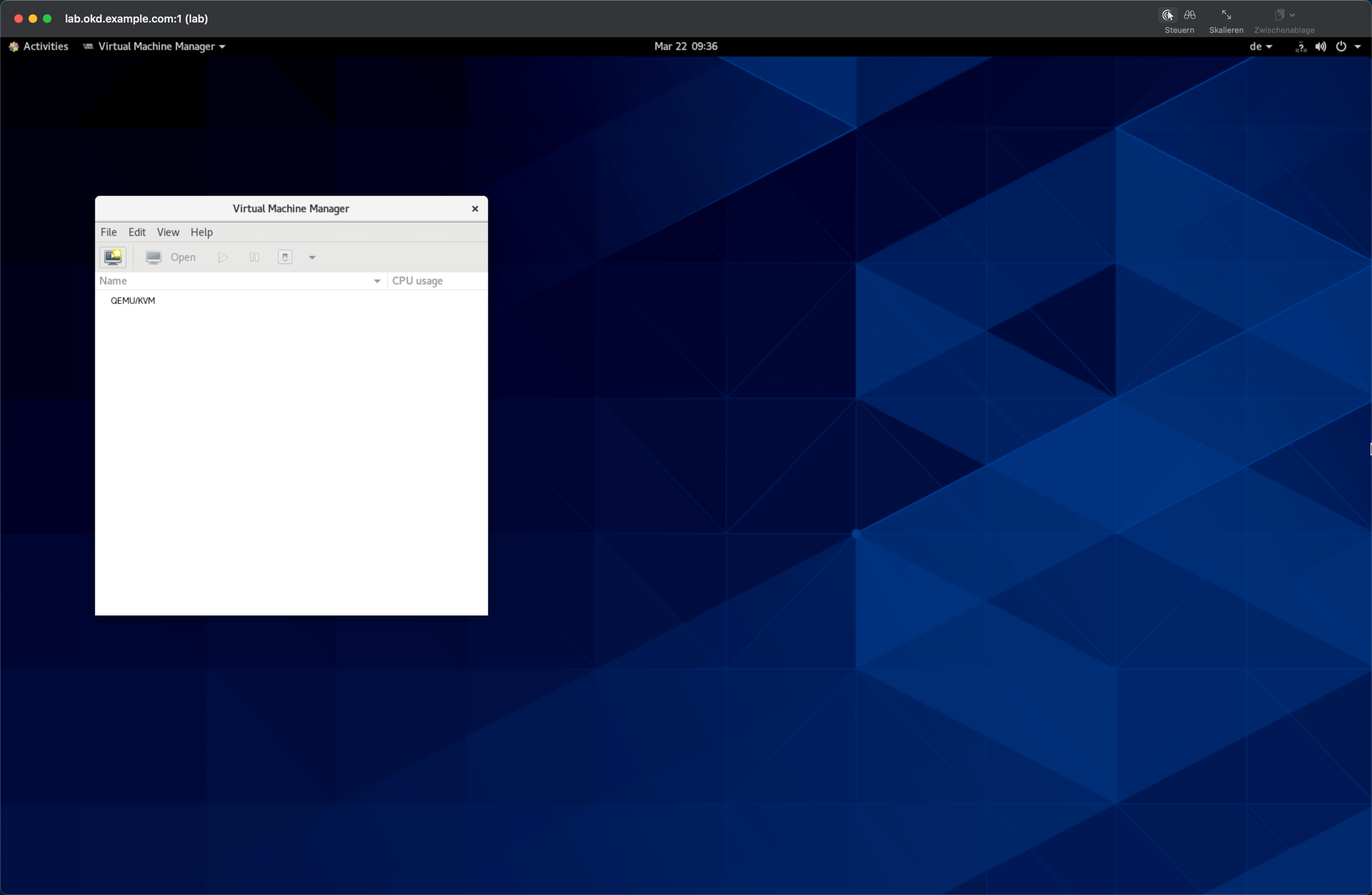
Task: Open the File menu
Action: point(108,232)
